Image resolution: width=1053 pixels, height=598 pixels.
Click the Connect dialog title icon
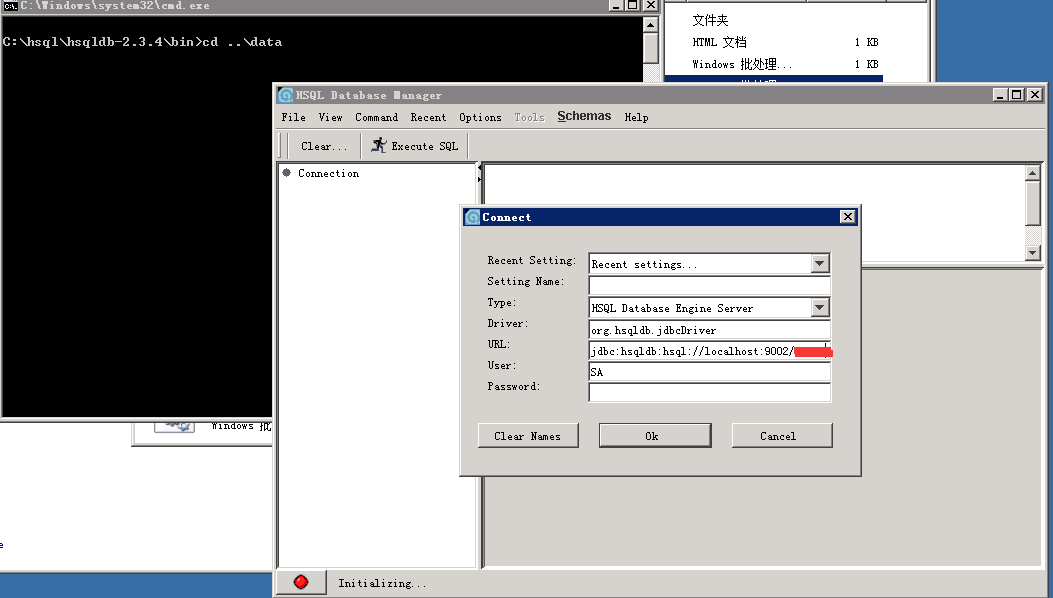[472, 217]
